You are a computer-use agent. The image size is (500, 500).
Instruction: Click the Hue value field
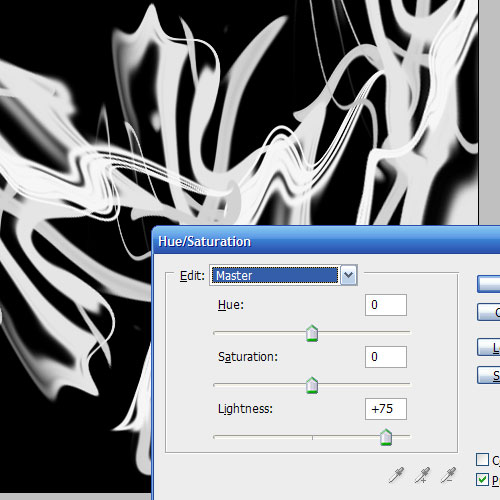coord(386,305)
